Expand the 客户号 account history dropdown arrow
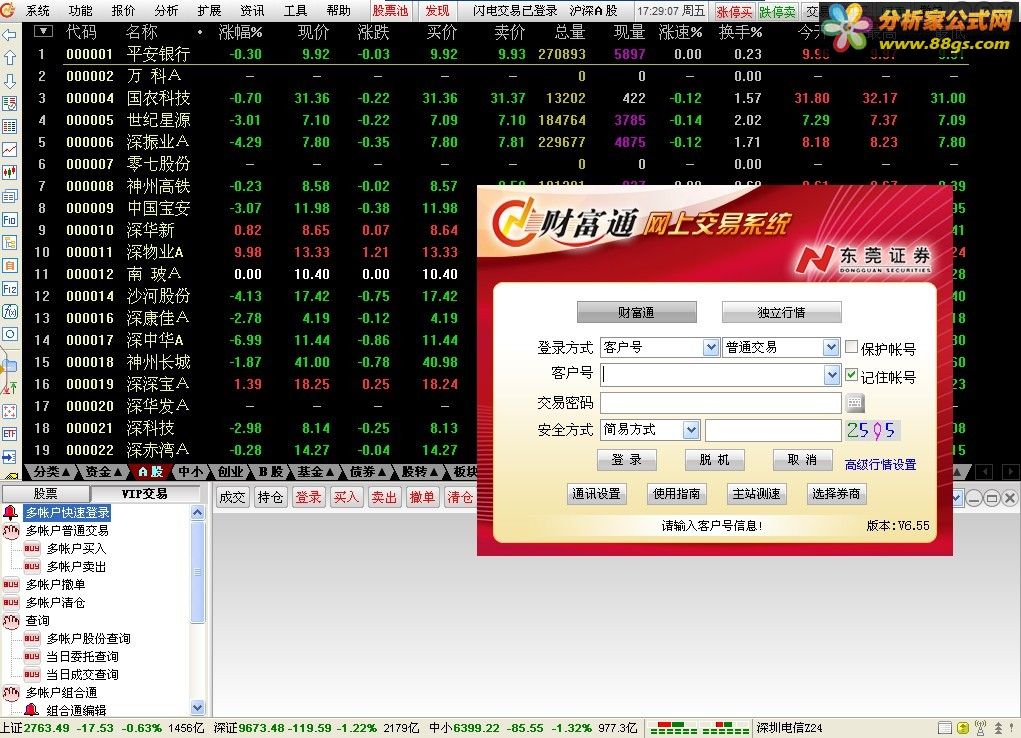 click(x=832, y=375)
